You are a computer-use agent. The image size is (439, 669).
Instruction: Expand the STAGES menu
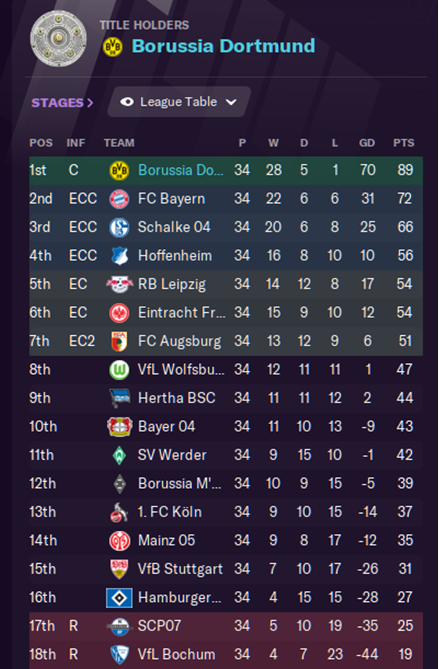coord(62,103)
